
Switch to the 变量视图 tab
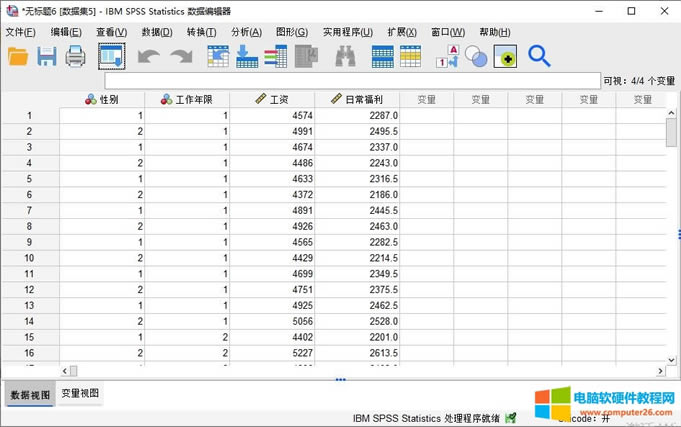point(80,394)
